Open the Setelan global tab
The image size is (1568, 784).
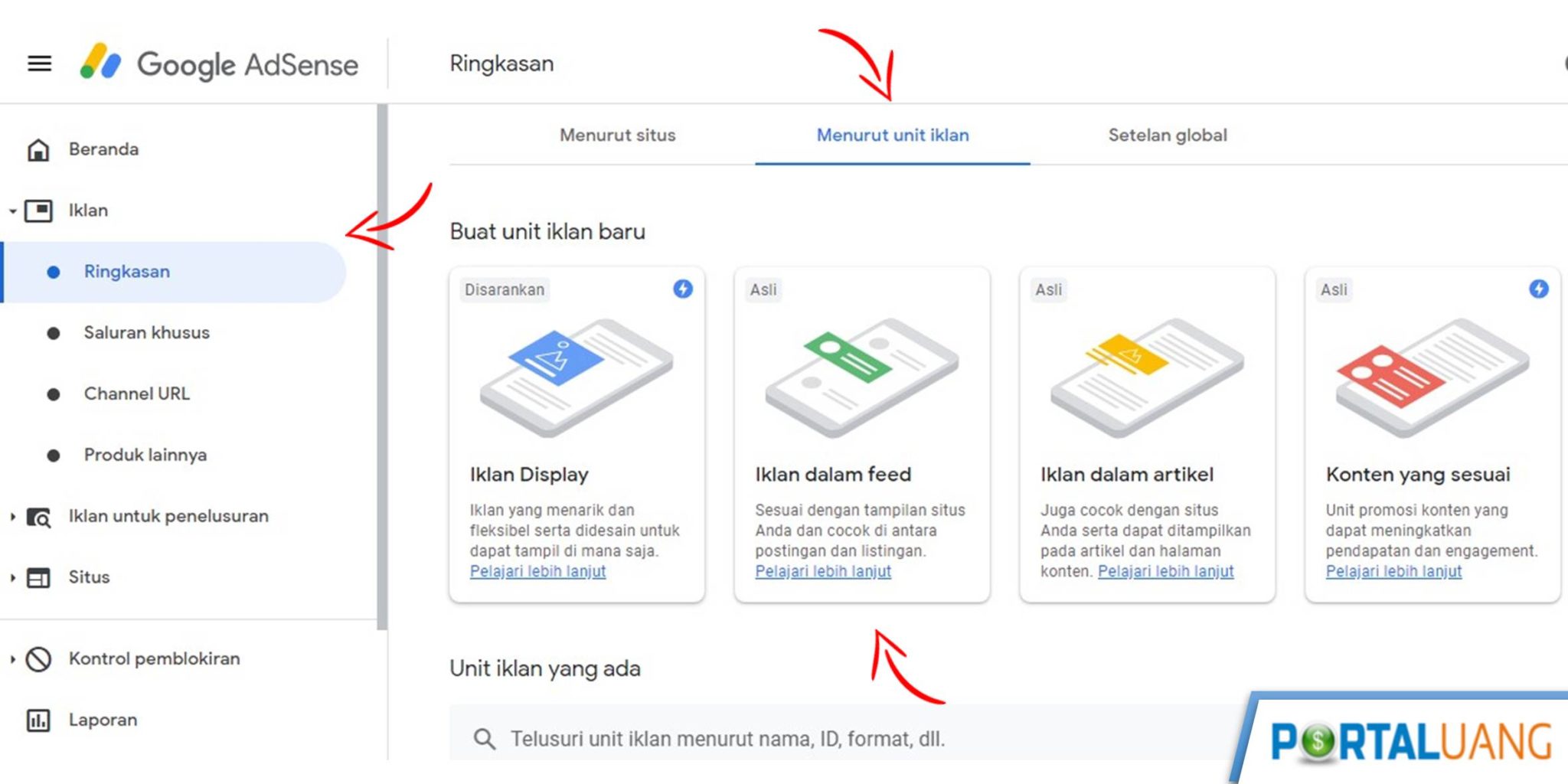click(x=1167, y=135)
